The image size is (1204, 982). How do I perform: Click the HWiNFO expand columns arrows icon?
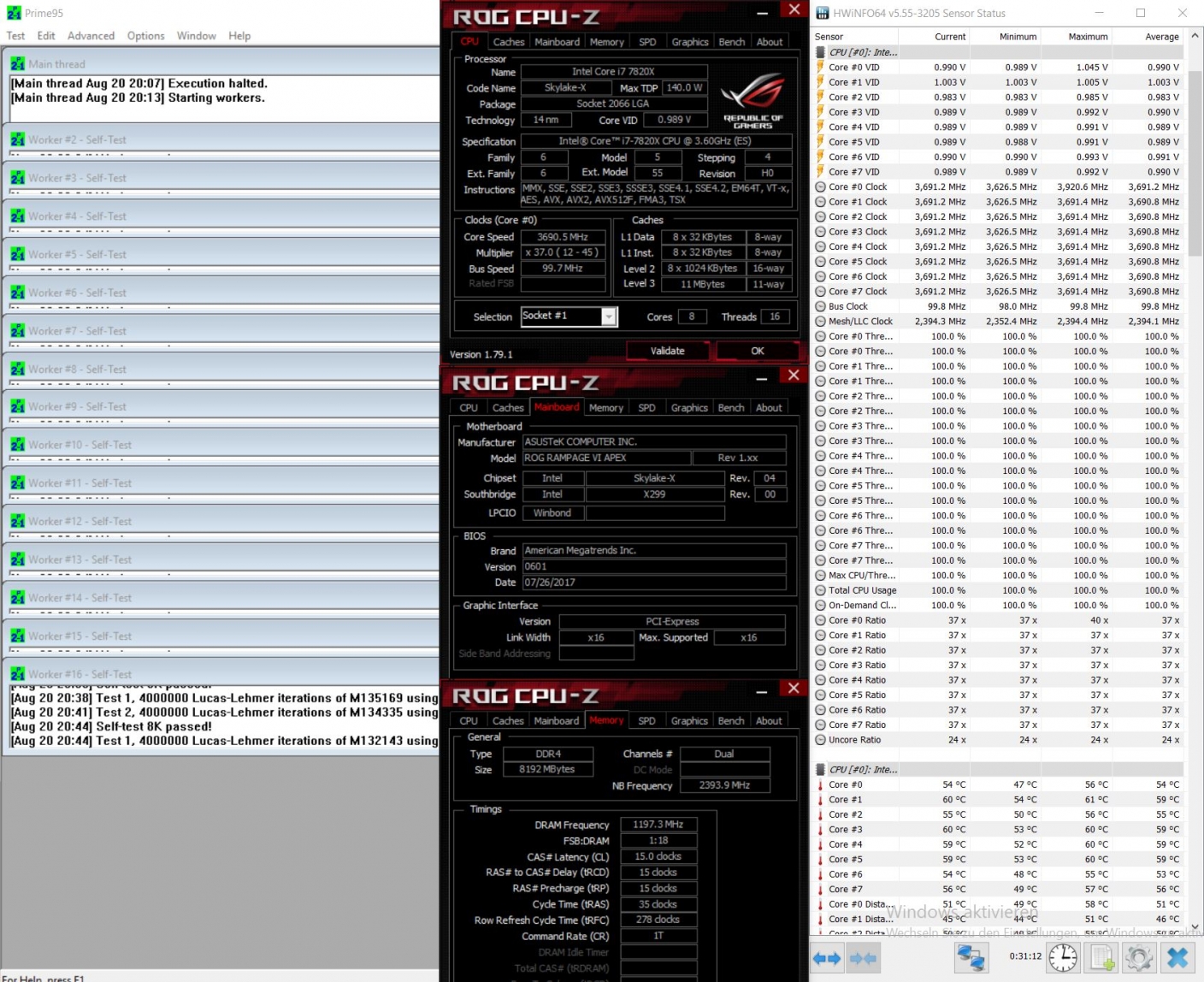[827, 958]
